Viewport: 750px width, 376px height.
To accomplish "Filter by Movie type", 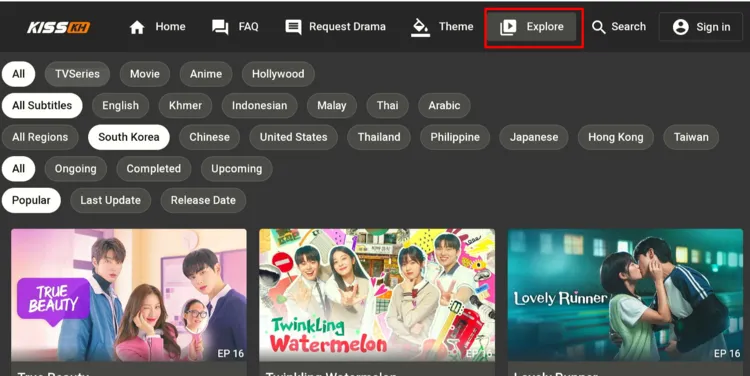I will [145, 74].
